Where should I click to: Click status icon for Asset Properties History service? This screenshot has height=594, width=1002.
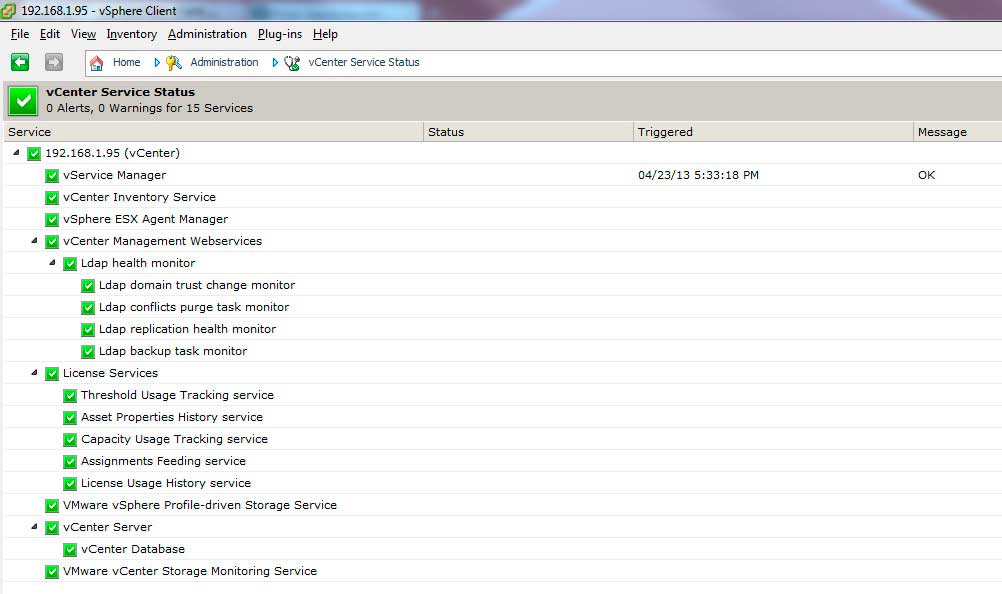pyautogui.click(x=70, y=418)
